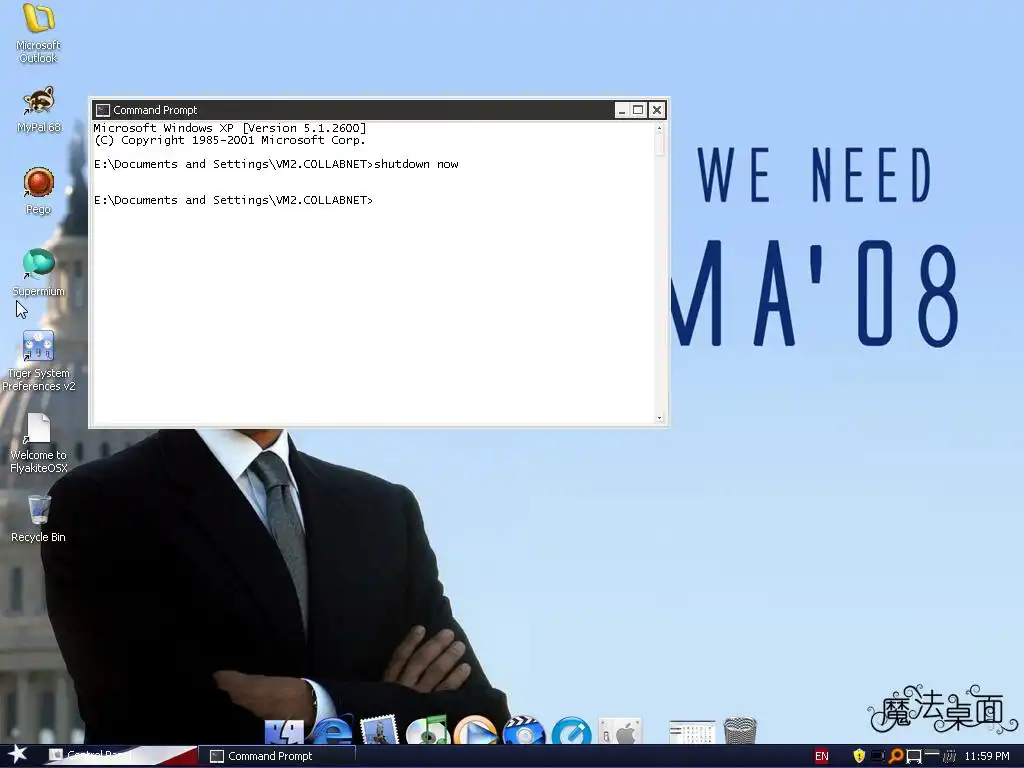Open the wire mesh Trash in the dock
Viewport: 1024px width, 768px height.
coord(740,731)
